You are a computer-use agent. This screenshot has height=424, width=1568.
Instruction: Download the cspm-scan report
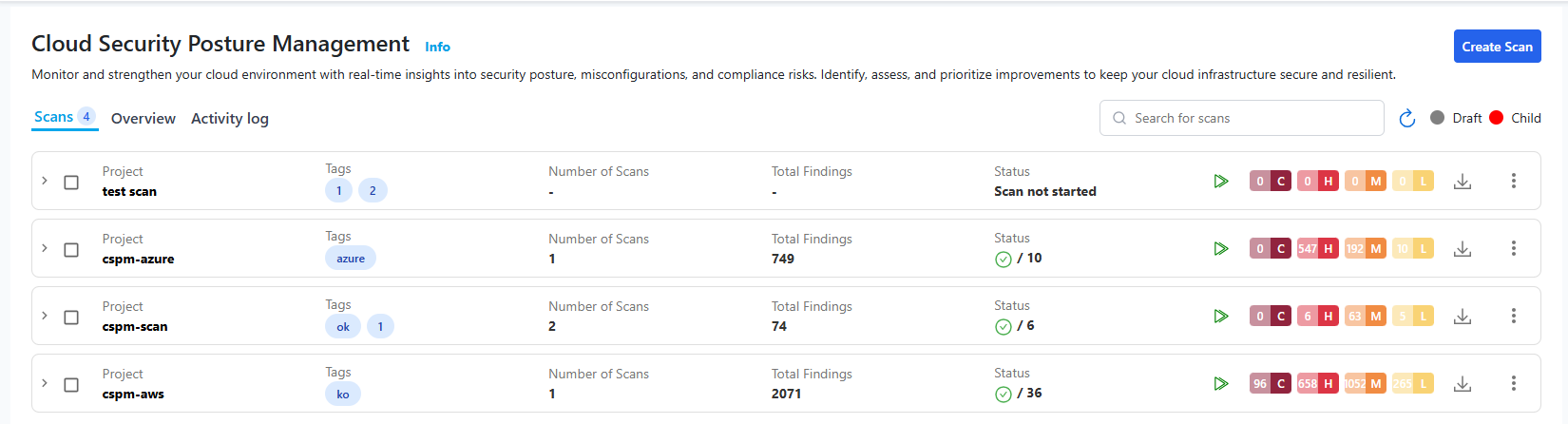pos(1463,317)
